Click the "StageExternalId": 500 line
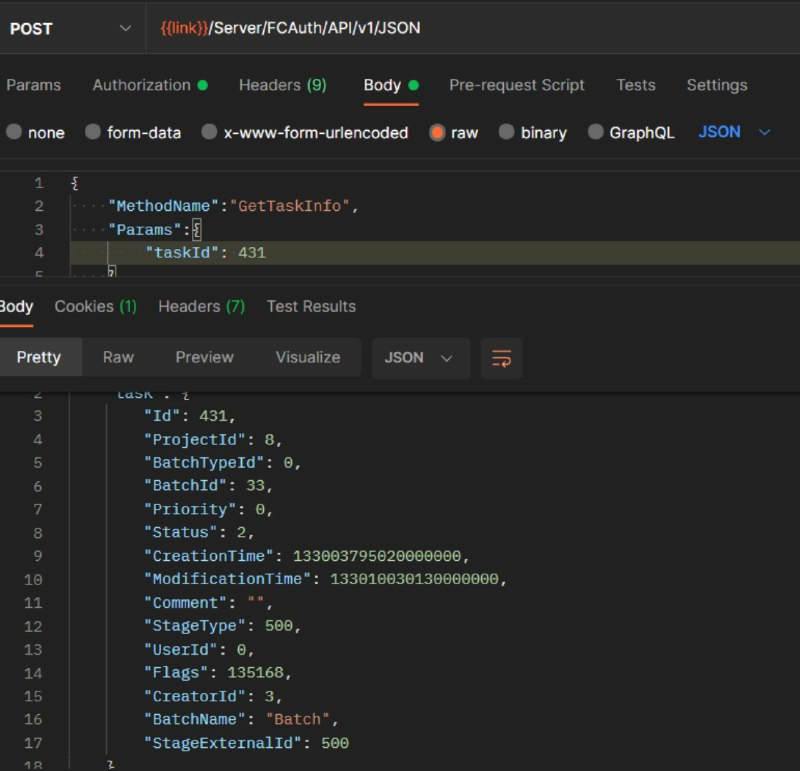This screenshot has height=771, width=800. tap(246, 743)
